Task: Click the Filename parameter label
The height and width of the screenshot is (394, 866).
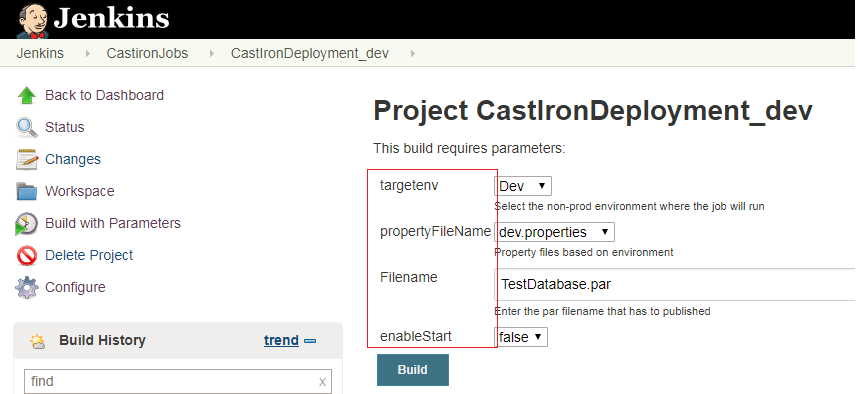Action: 409,277
